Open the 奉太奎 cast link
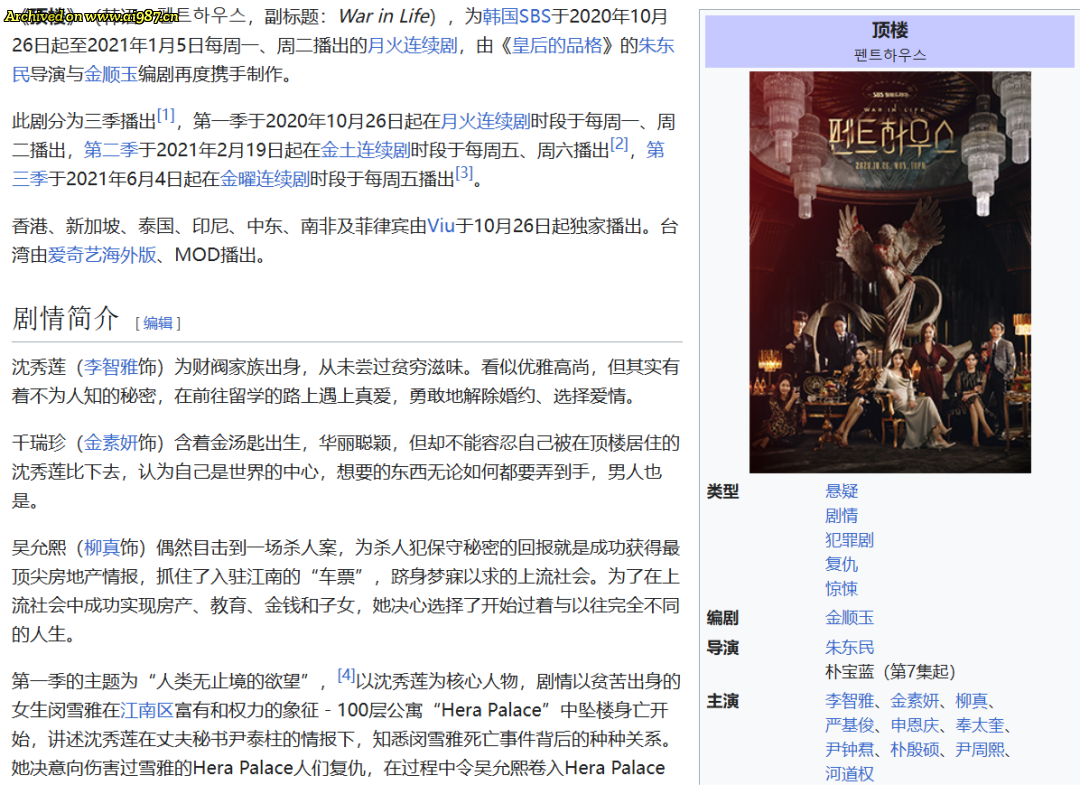 pos(979,725)
